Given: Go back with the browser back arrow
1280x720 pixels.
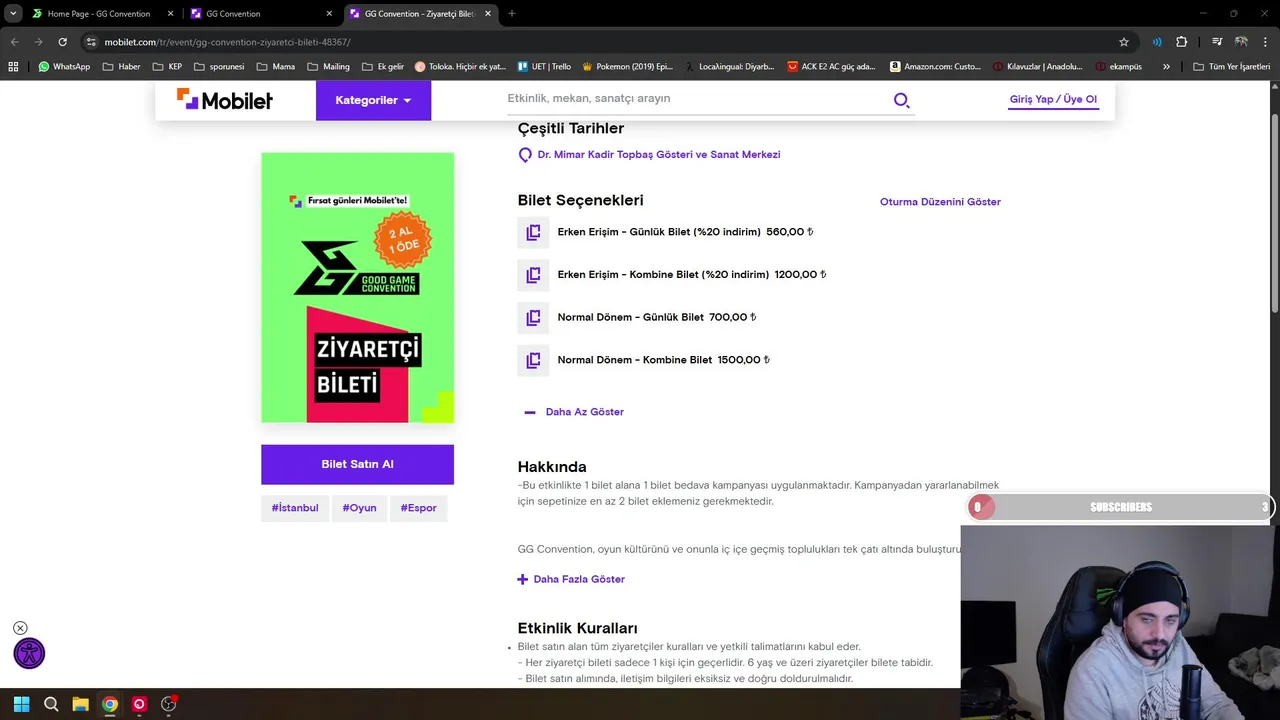Looking at the screenshot, I should click(14, 42).
